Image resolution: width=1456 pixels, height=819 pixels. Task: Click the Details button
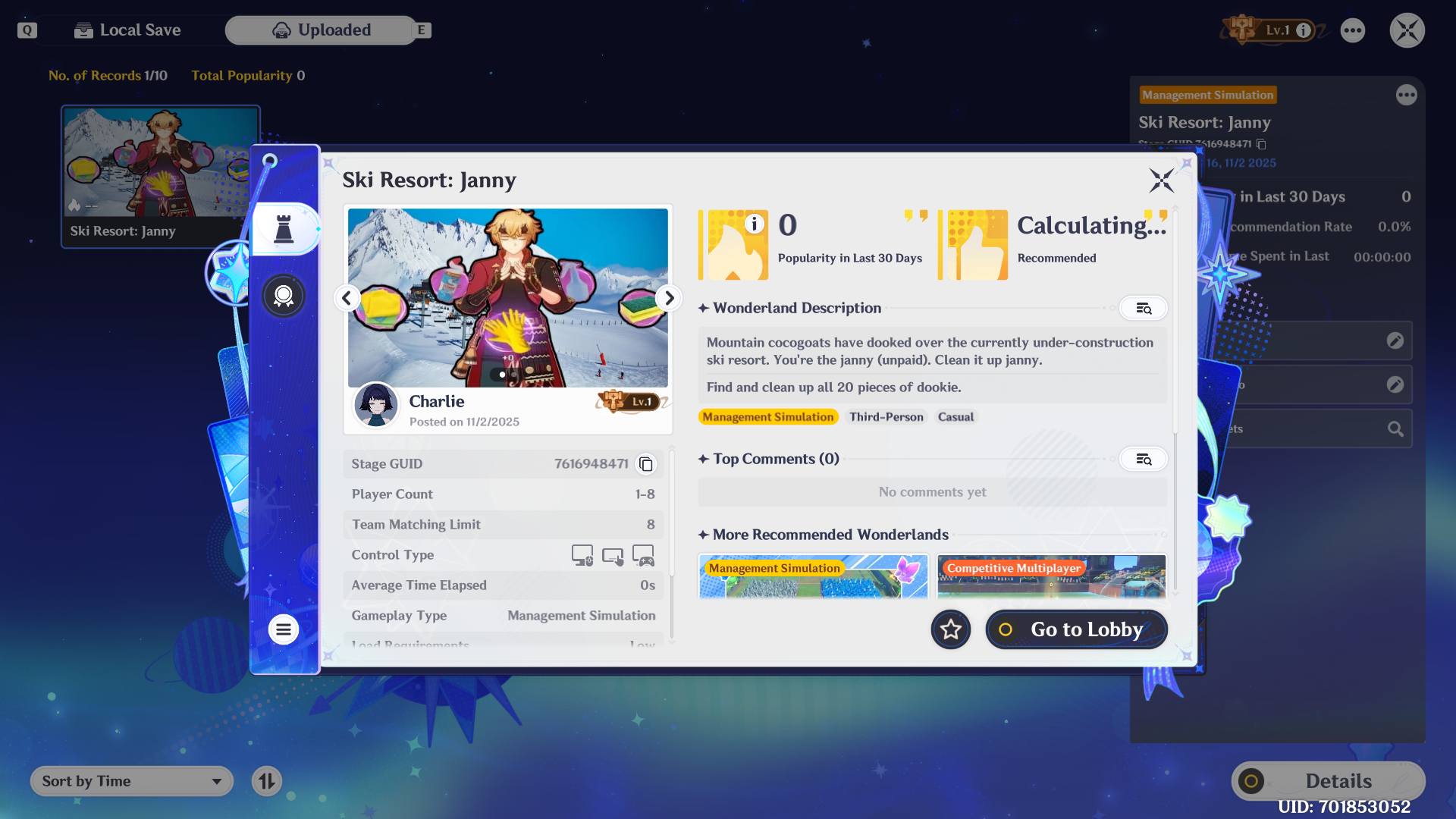(1328, 781)
